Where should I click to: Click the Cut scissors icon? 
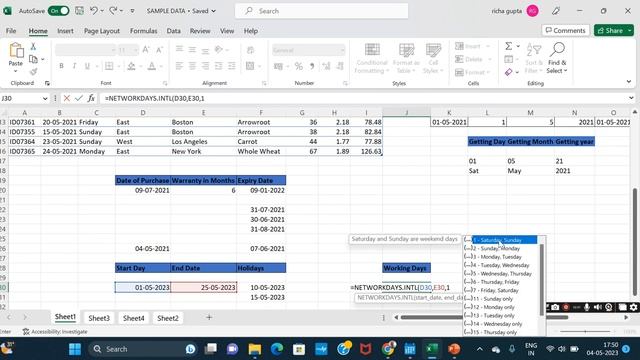[x=33, y=47]
